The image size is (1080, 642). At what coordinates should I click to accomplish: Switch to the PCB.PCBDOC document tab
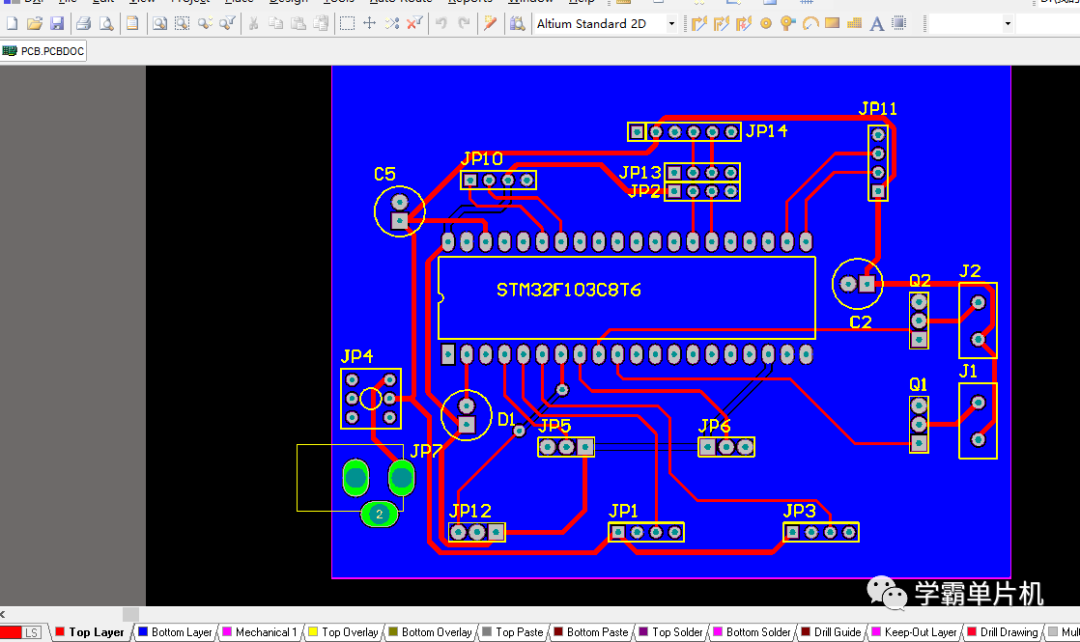tap(44, 51)
